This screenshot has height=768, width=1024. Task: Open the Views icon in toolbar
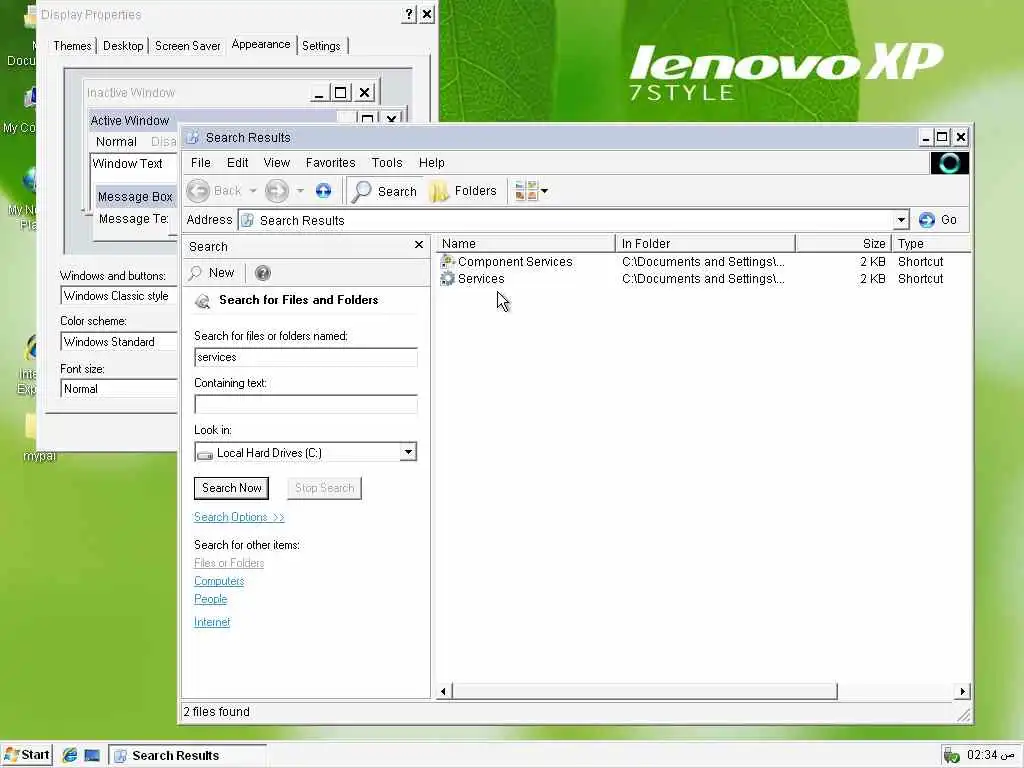tap(526, 191)
